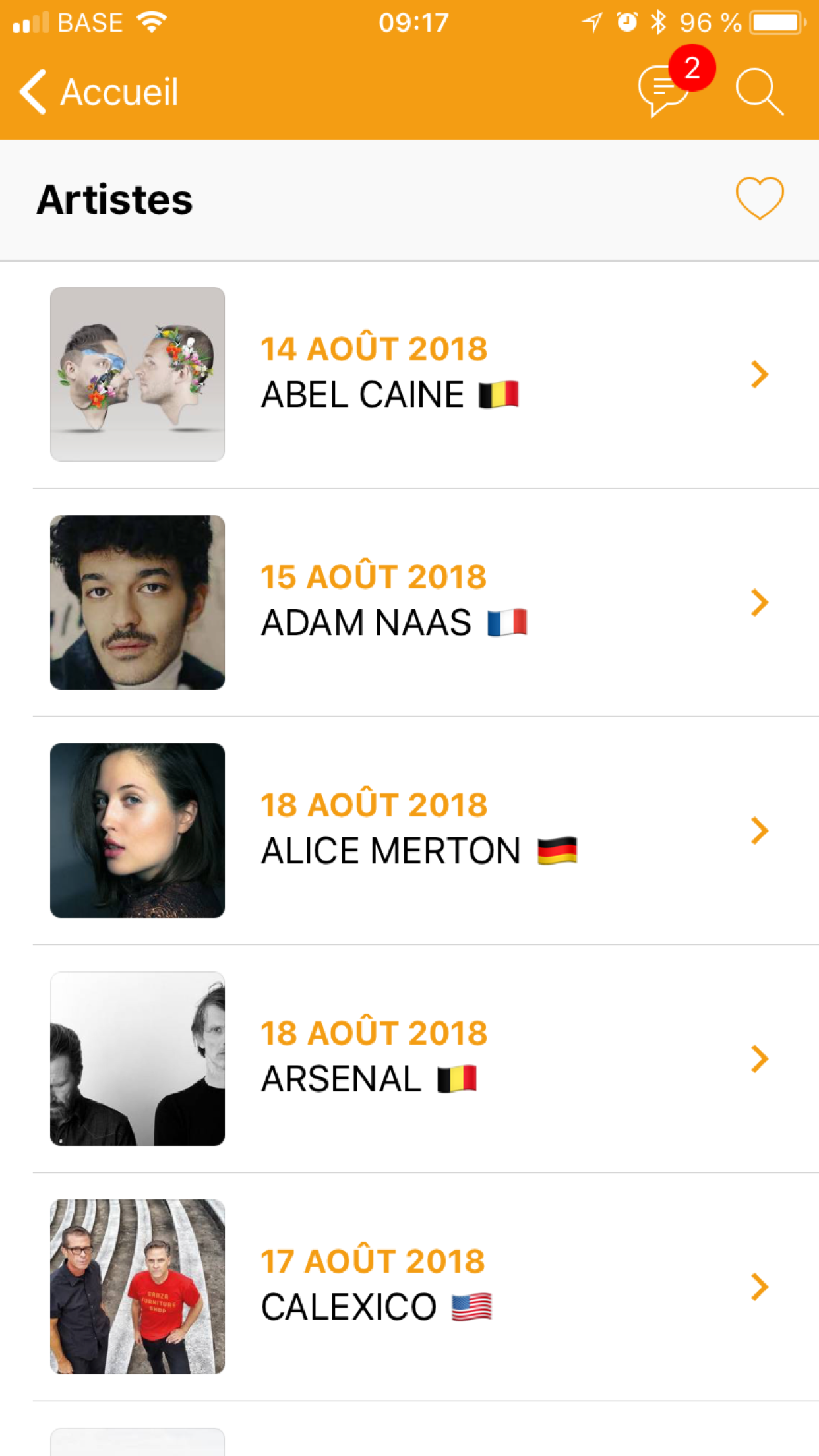Tap the search magnifier icon
The width and height of the screenshot is (819, 1456).
[759, 92]
